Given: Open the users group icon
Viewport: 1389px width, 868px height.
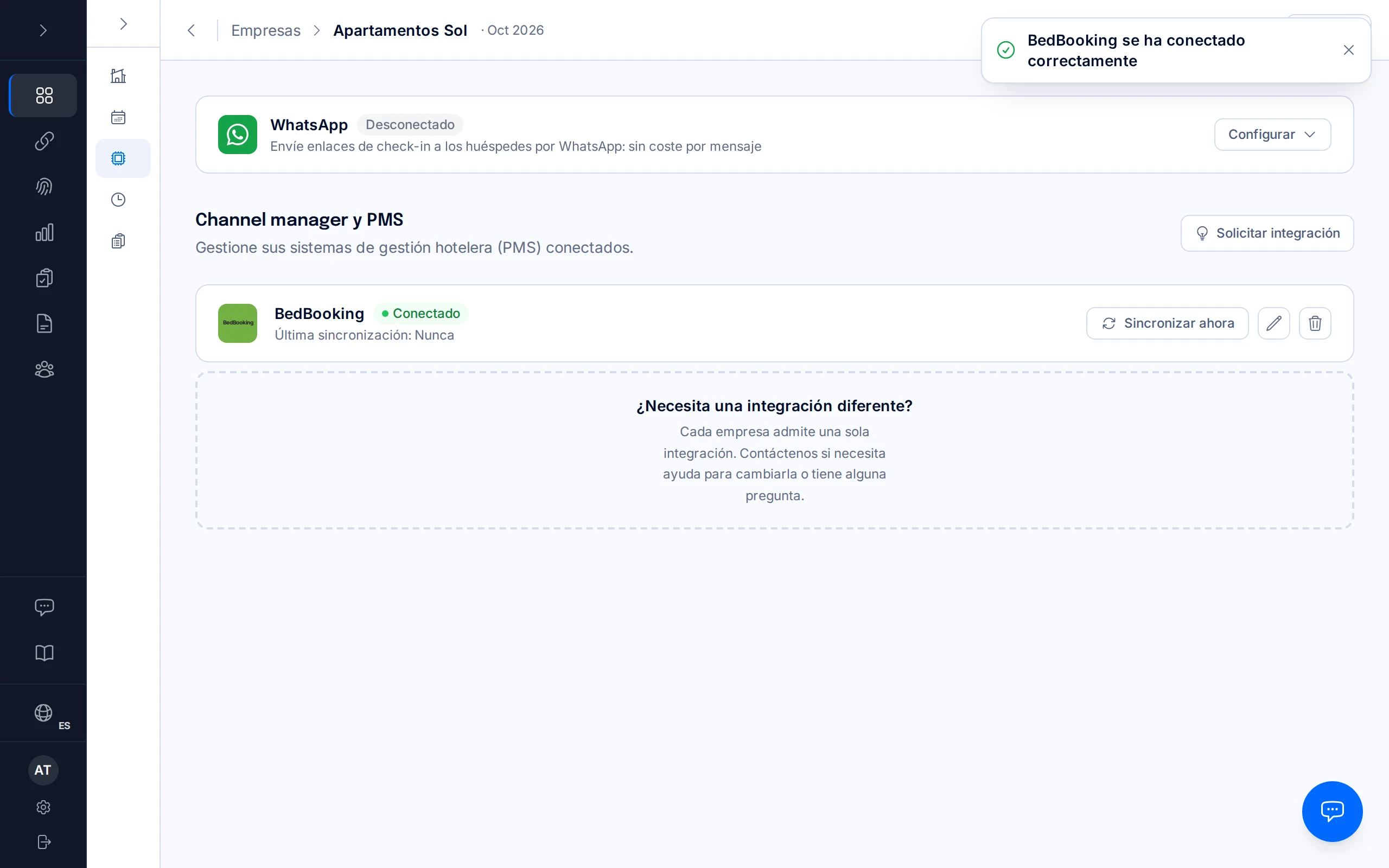Looking at the screenshot, I should [43, 369].
